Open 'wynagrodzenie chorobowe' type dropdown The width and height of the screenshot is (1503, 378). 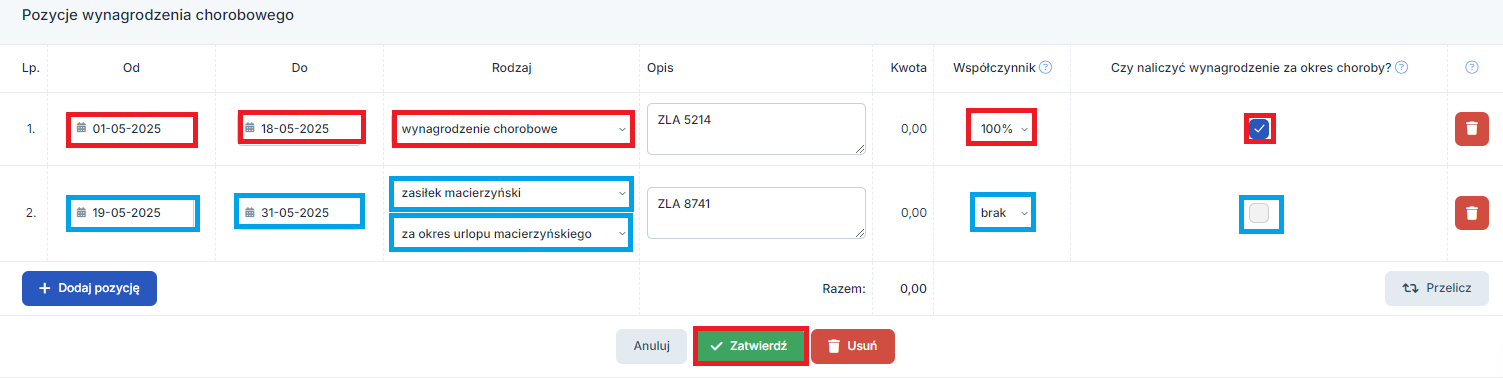pyautogui.click(x=513, y=129)
